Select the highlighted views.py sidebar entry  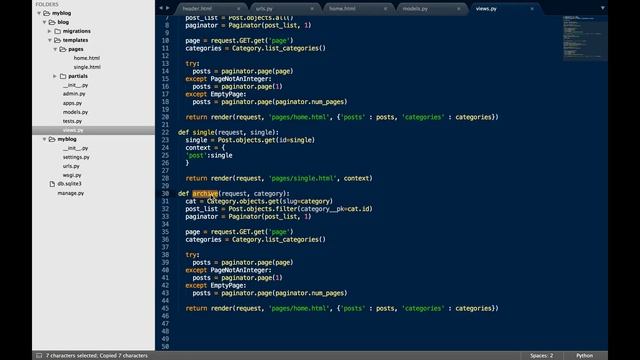pyautogui.click(x=93, y=130)
